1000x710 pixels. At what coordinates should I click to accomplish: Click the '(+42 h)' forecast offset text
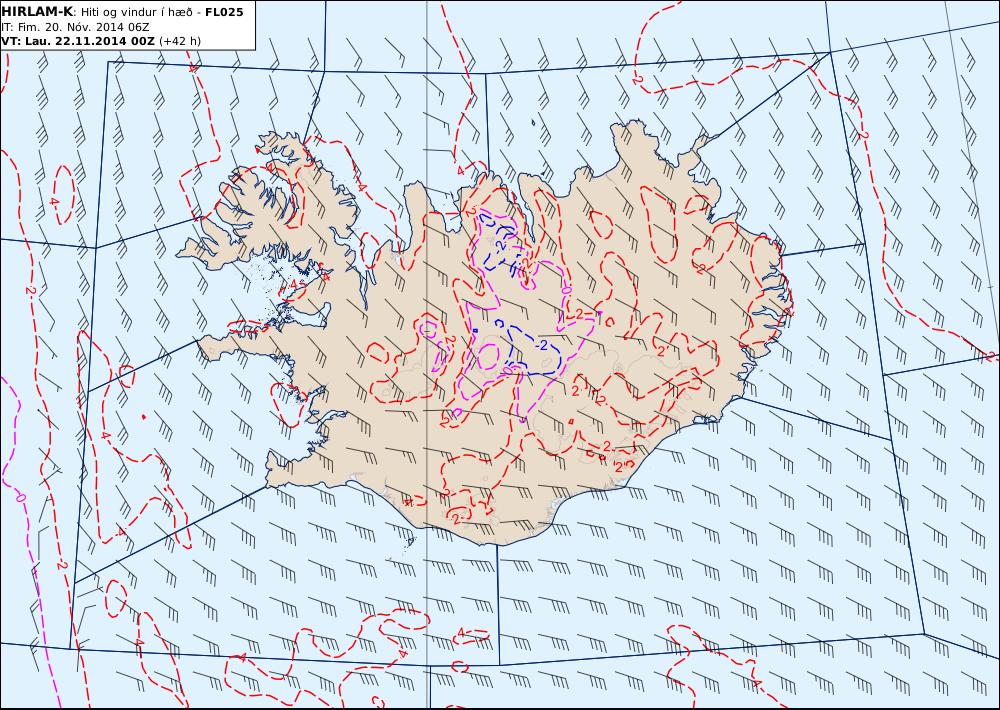(180, 41)
